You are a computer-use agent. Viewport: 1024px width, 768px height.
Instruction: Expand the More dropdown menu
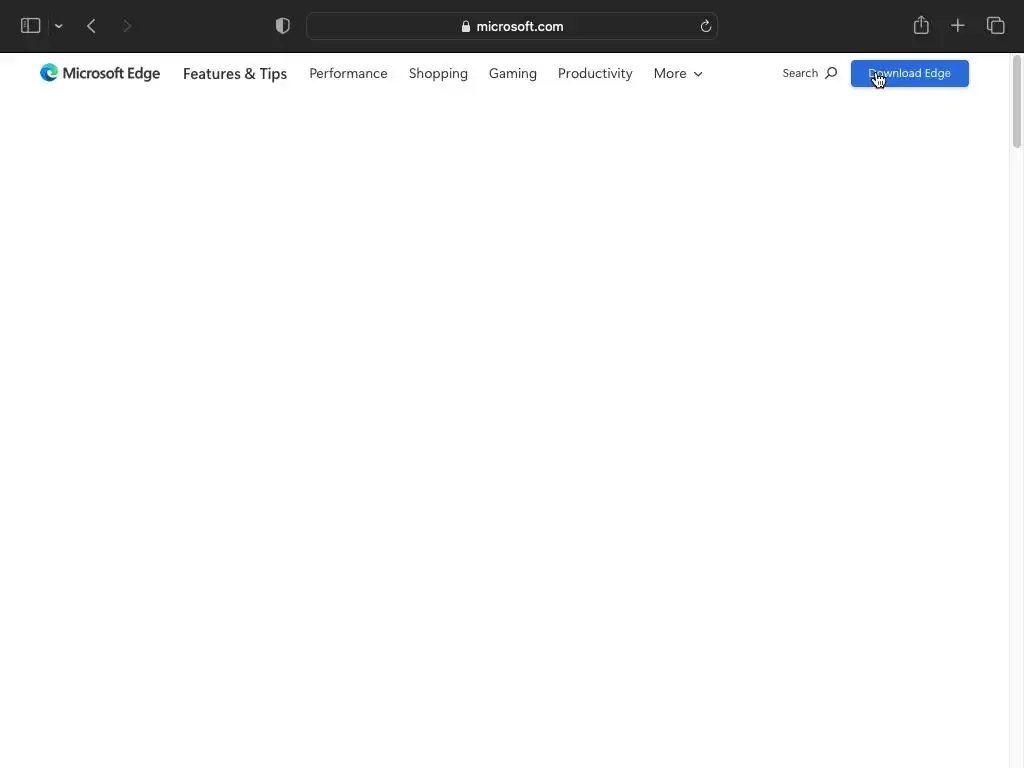pyautogui.click(x=678, y=73)
